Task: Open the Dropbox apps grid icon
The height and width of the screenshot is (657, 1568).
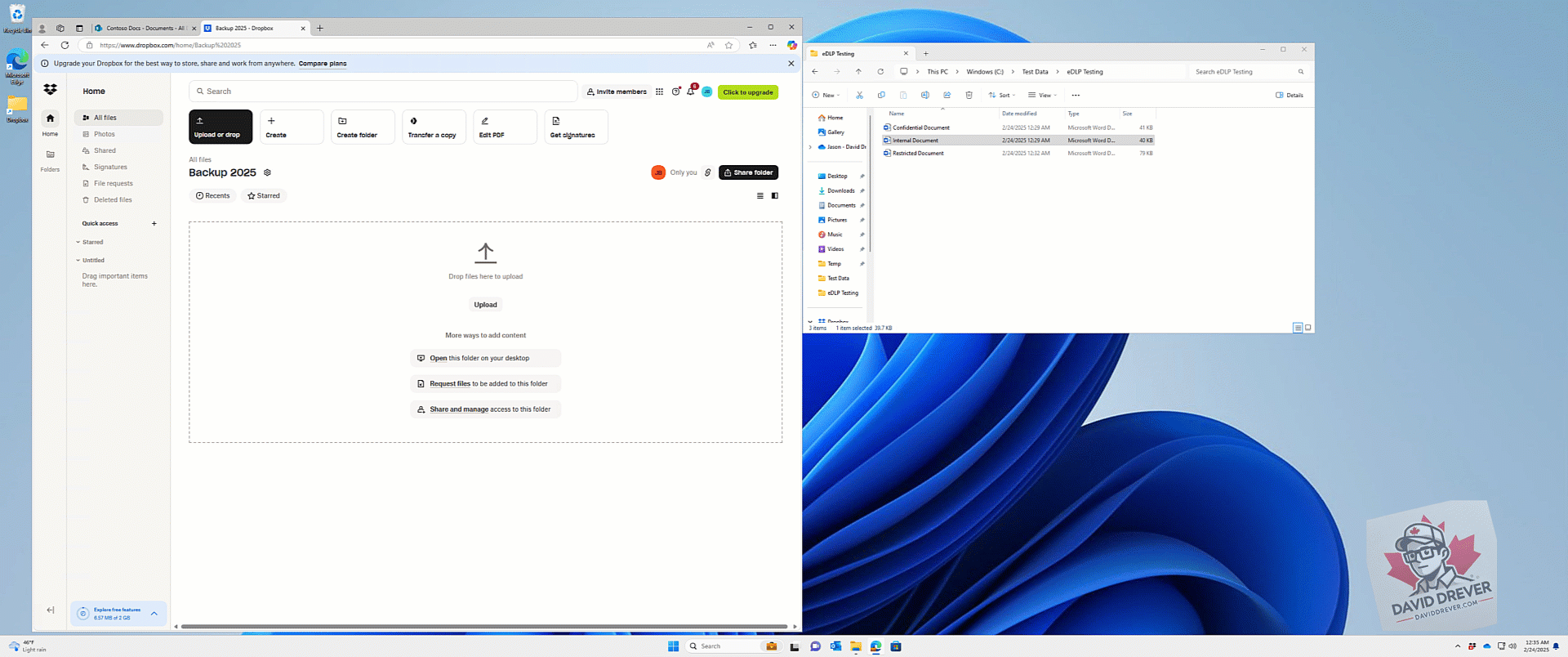Action: pos(659,92)
